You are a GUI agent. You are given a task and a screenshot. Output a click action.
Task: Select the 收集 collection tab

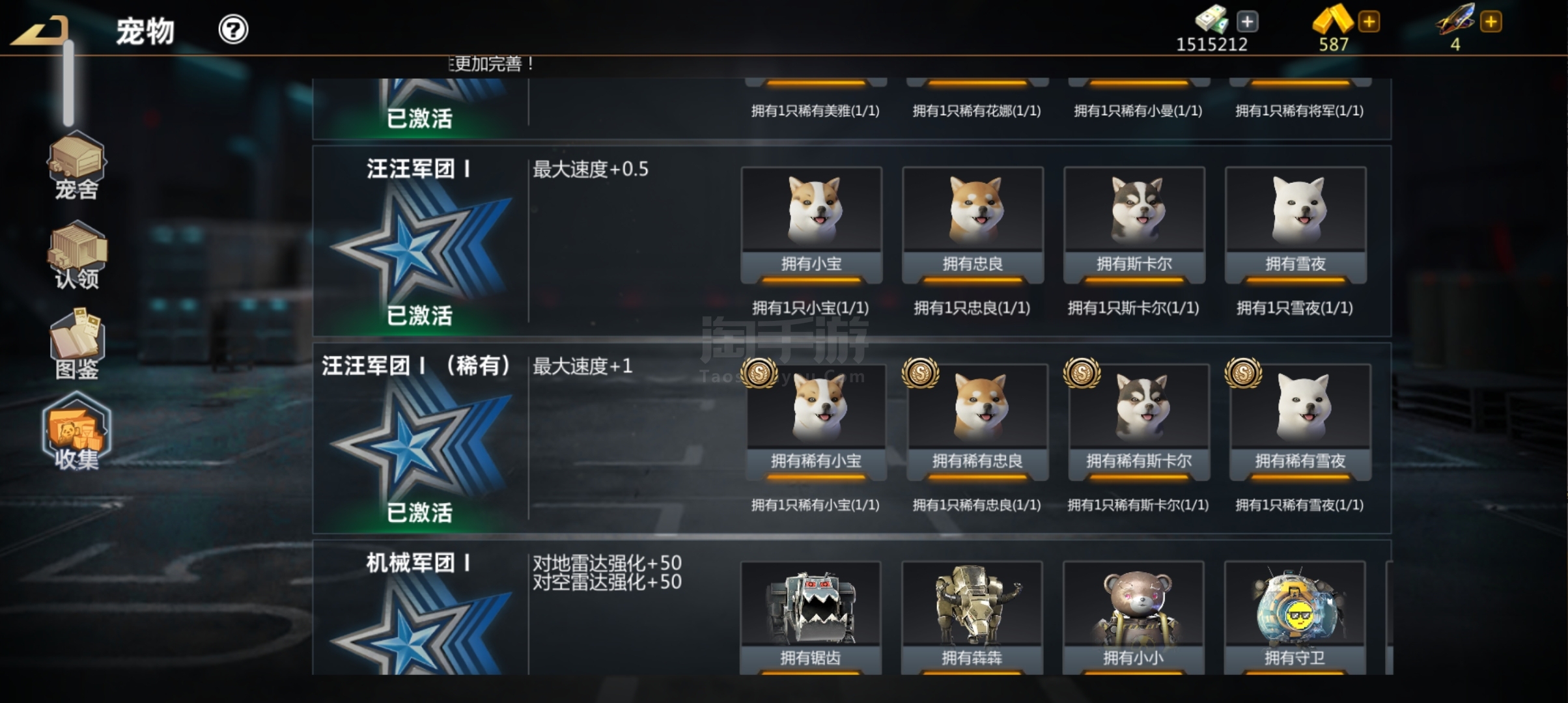click(76, 432)
